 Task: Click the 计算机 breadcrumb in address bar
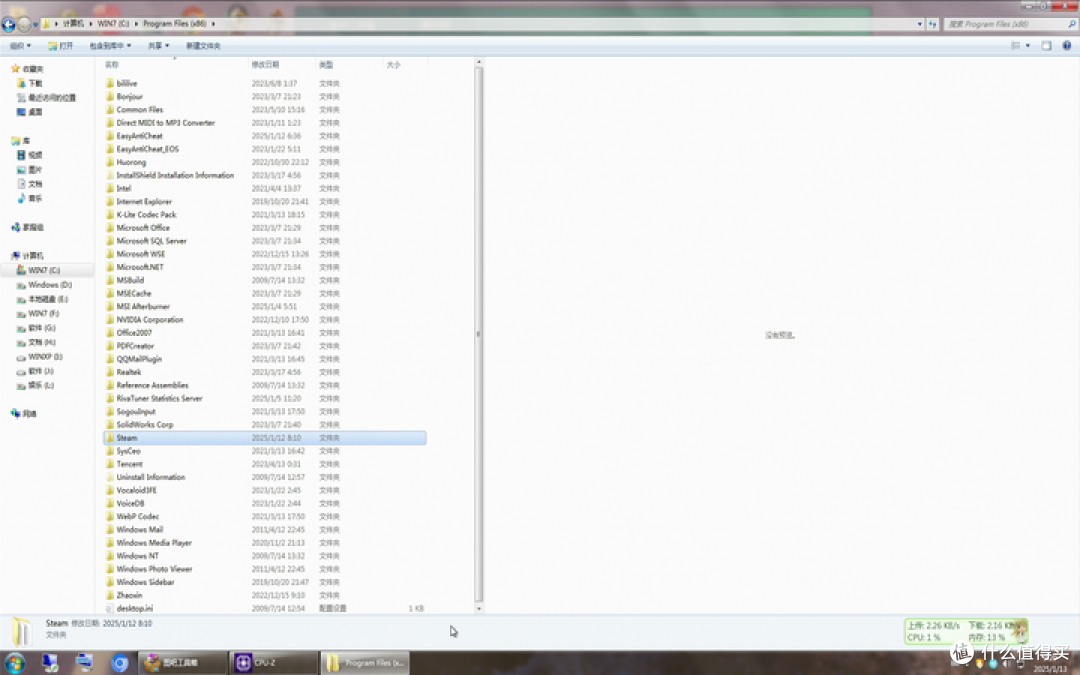point(73,23)
